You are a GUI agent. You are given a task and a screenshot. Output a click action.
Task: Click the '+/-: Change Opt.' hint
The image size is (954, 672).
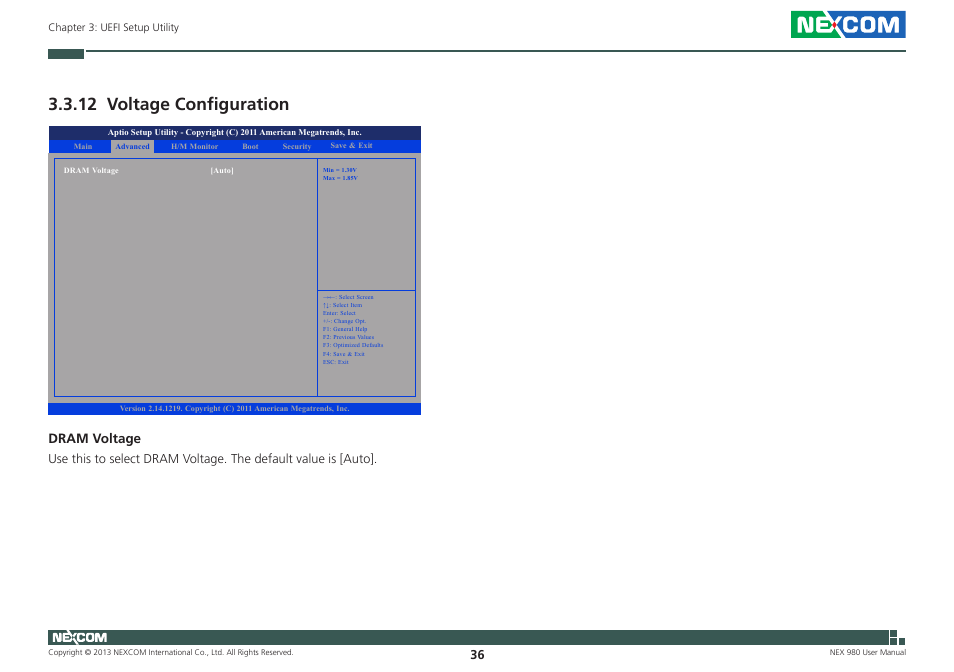[x=344, y=321]
